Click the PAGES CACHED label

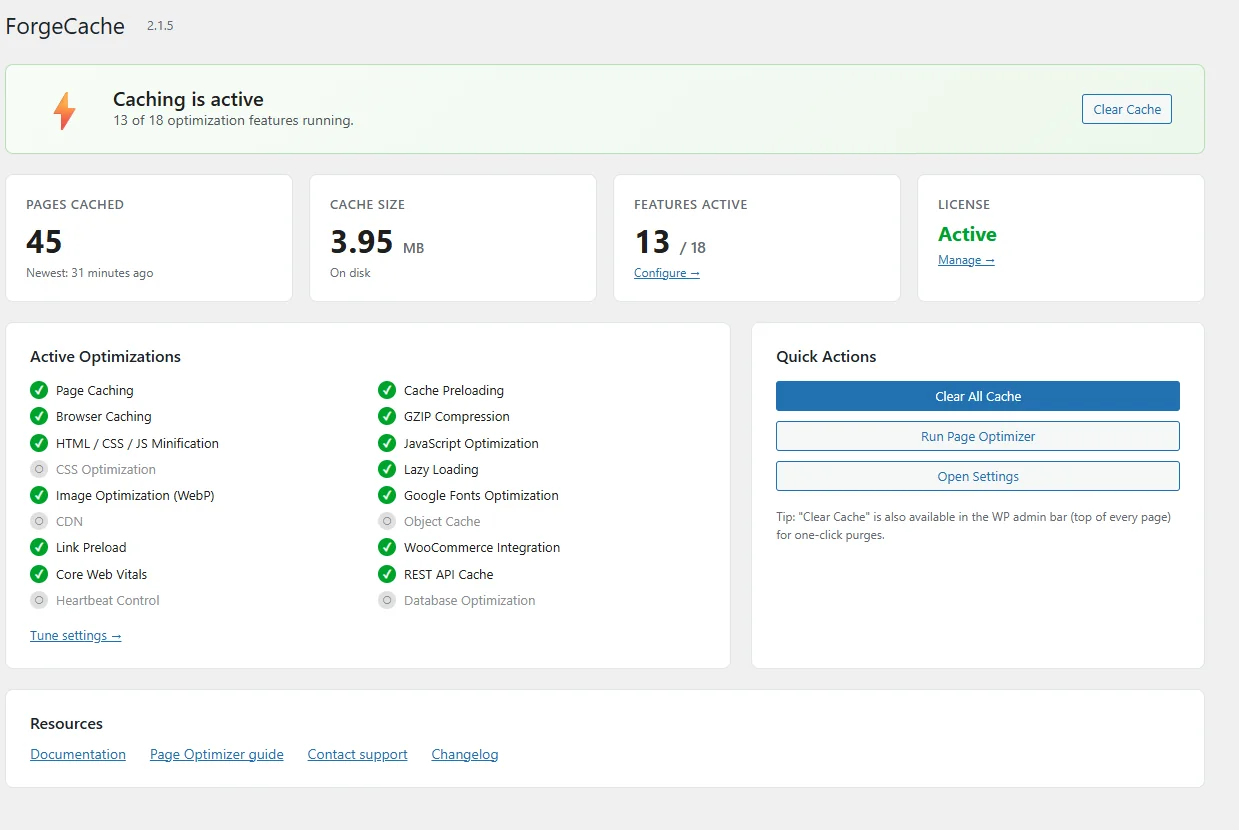click(75, 204)
